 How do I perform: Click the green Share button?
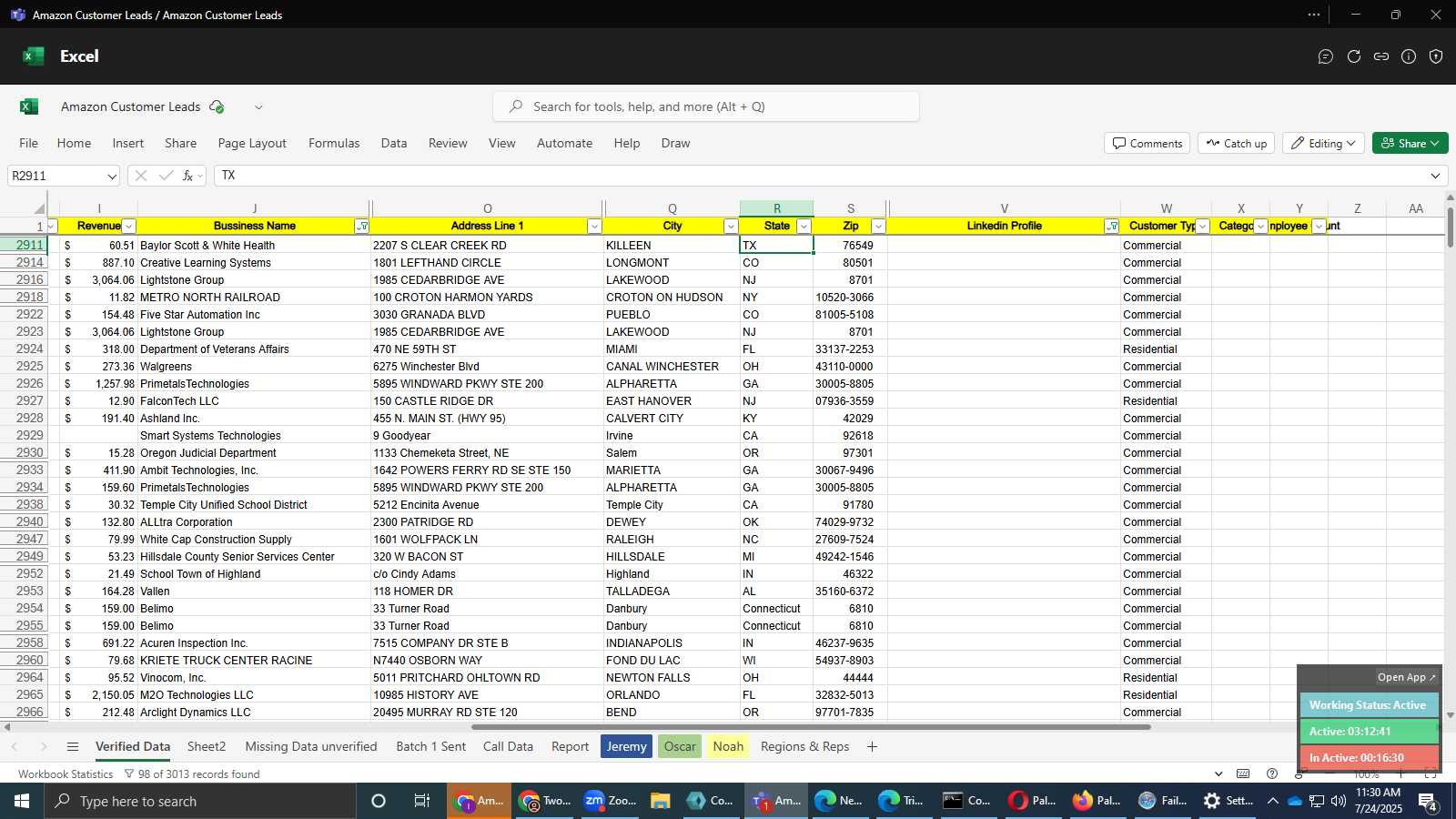[1410, 143]
